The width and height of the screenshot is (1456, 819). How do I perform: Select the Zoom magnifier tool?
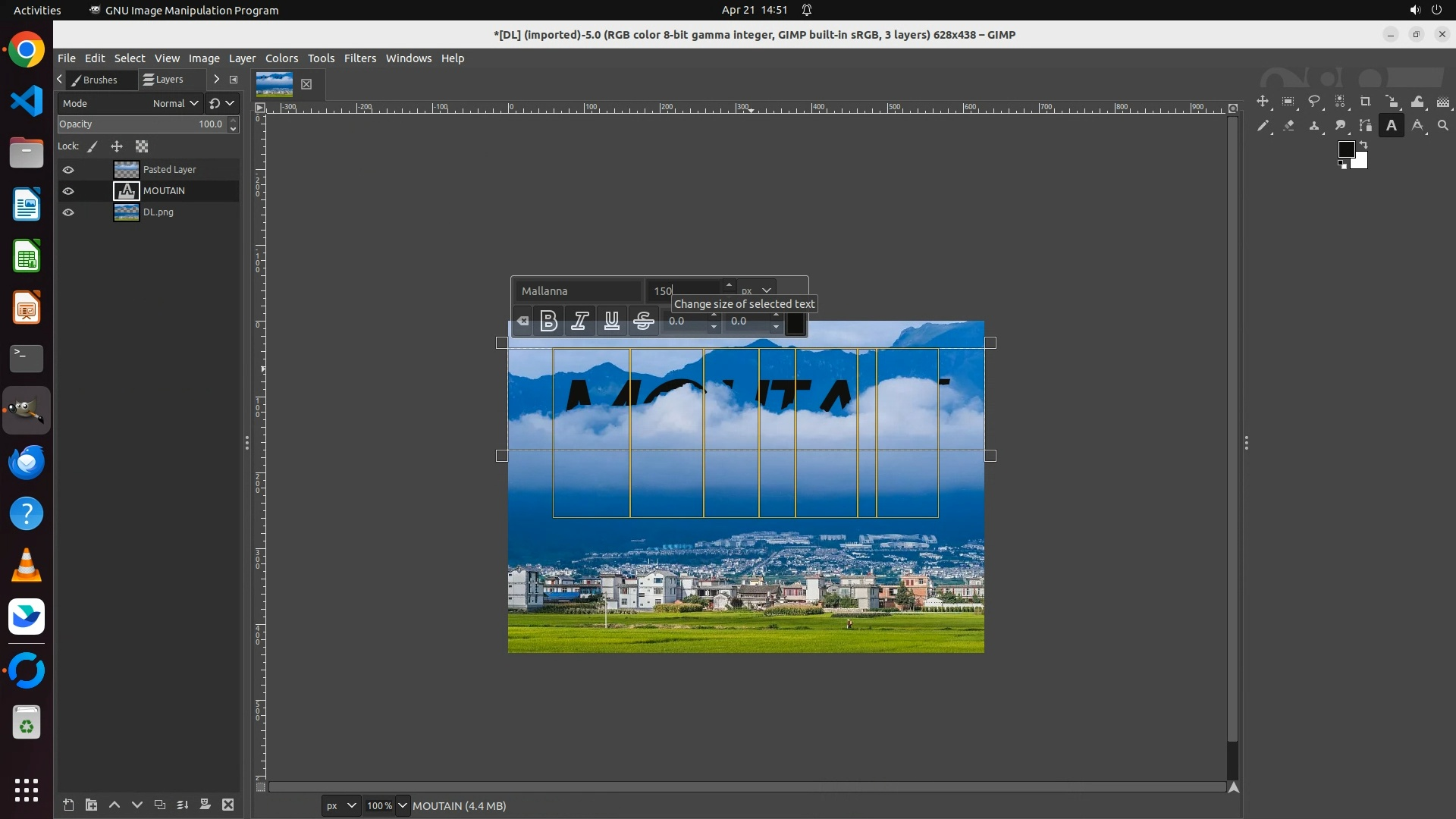pos(1443,126)
